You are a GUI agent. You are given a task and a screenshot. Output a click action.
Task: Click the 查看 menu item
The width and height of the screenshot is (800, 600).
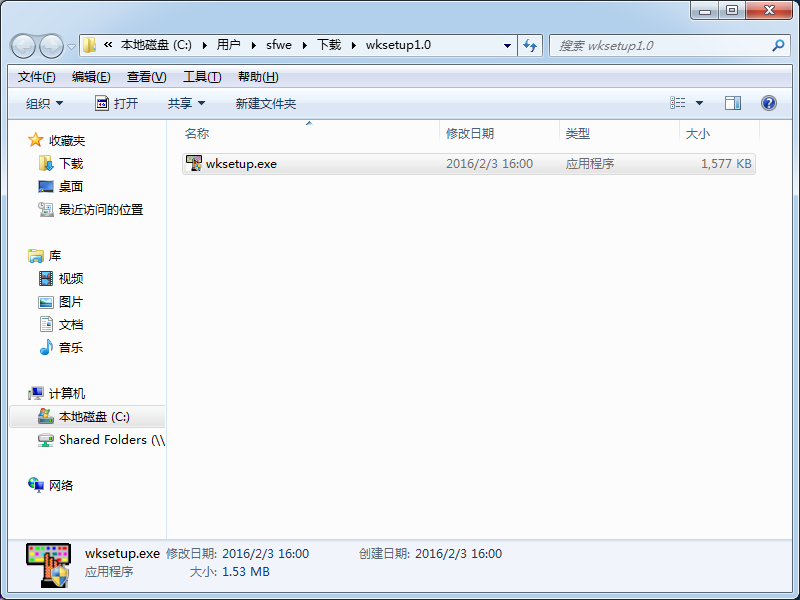144,76
